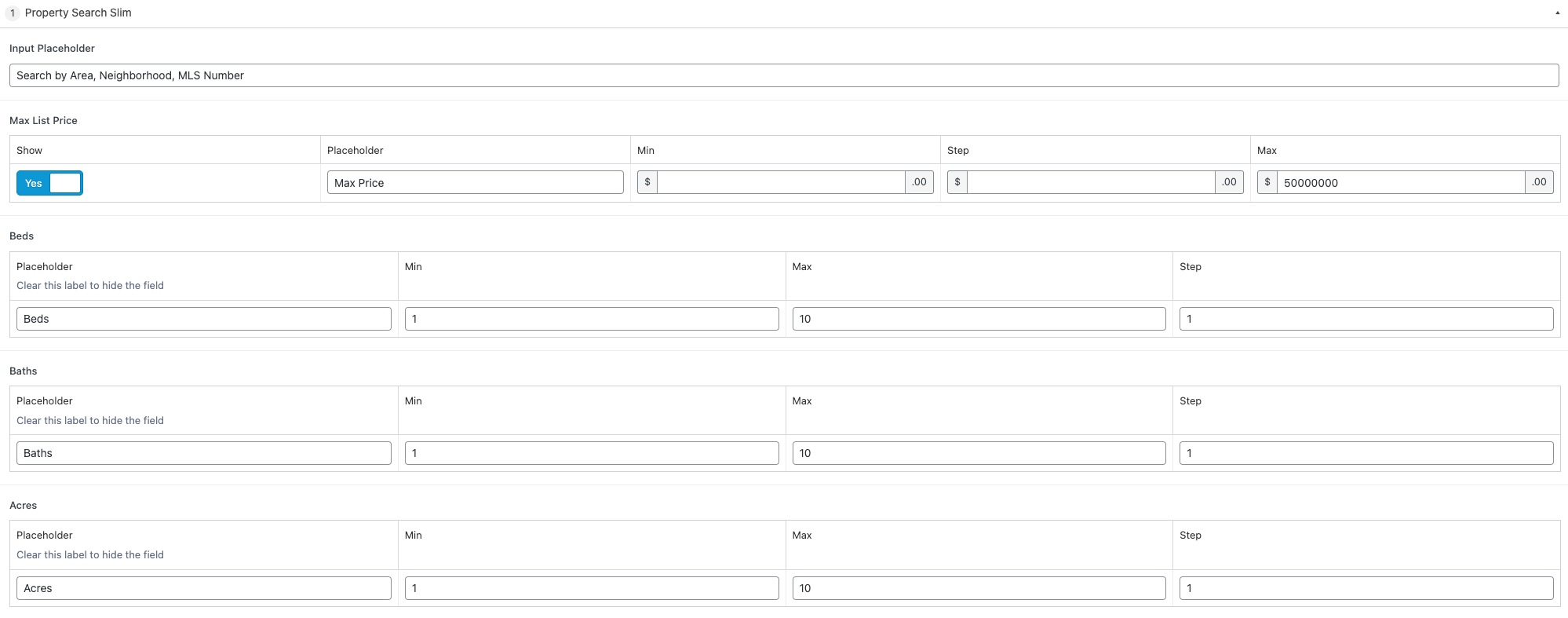Edit the Beds placeholder label field

(x=204, y=319)
